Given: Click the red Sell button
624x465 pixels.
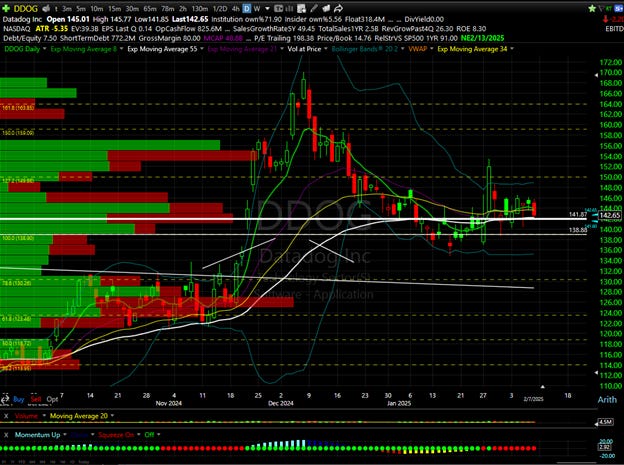Looking at the screenshot, I should point(36,399).
